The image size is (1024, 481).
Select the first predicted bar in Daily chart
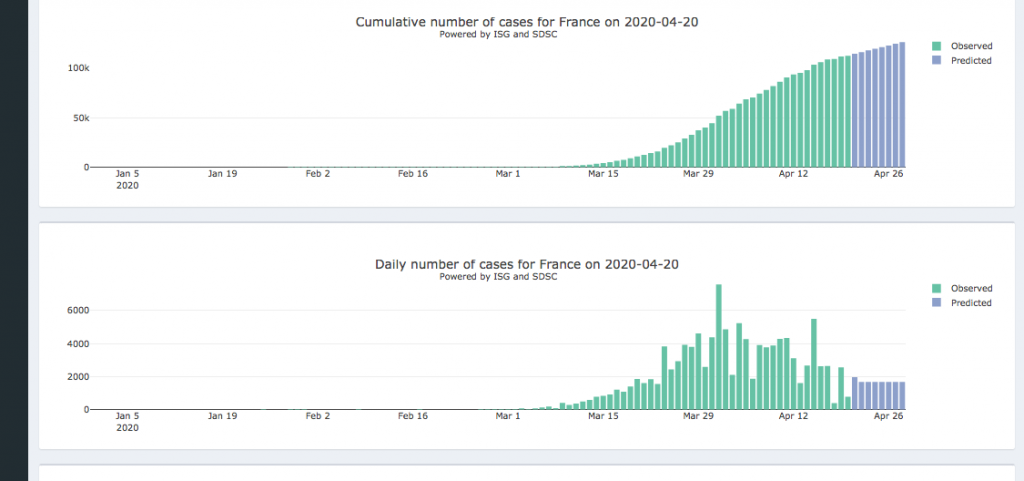[x=854, y=393]
